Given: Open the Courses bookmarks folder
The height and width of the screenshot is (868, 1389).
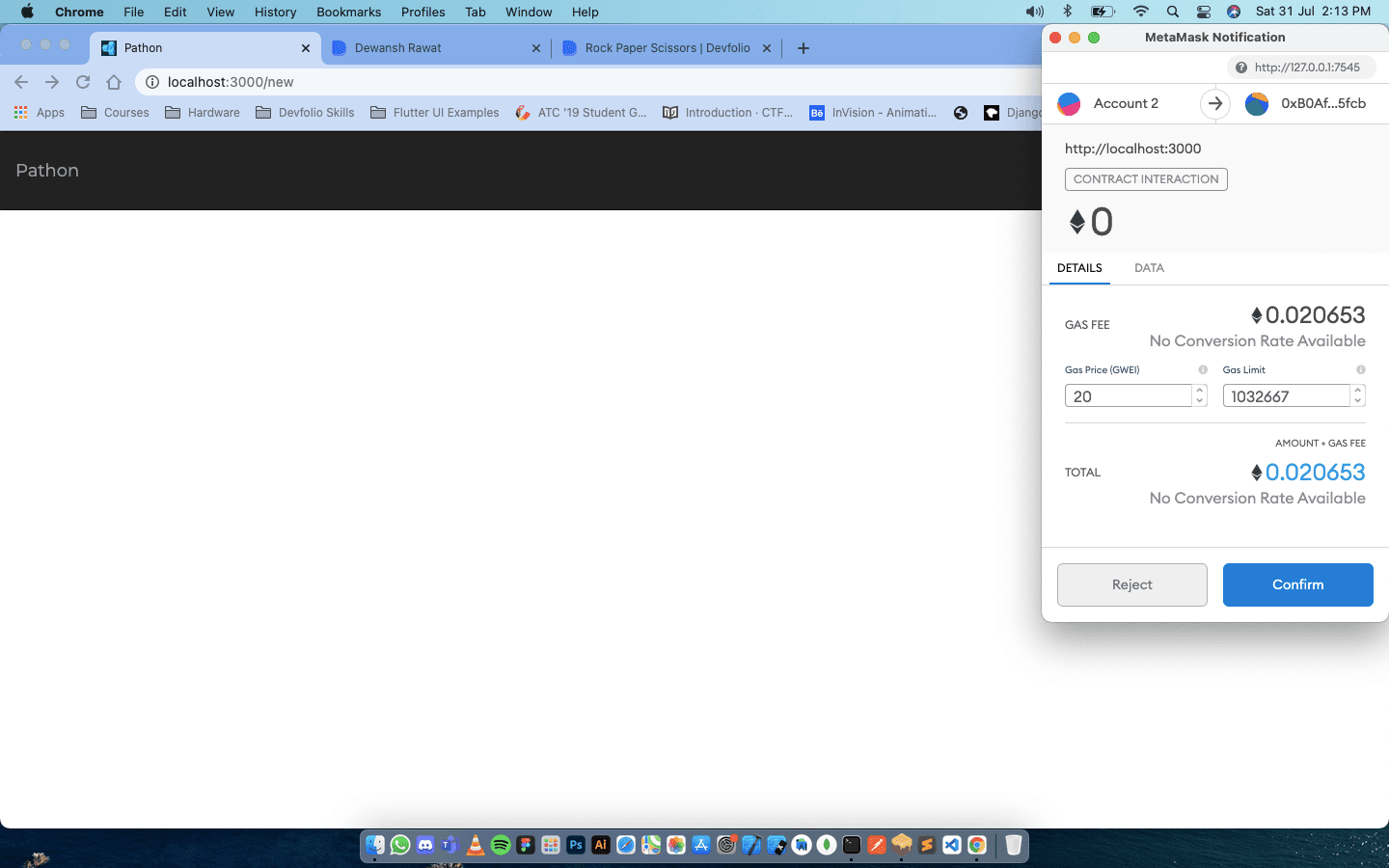Looking at the screenshot, I should click(115, 113).
